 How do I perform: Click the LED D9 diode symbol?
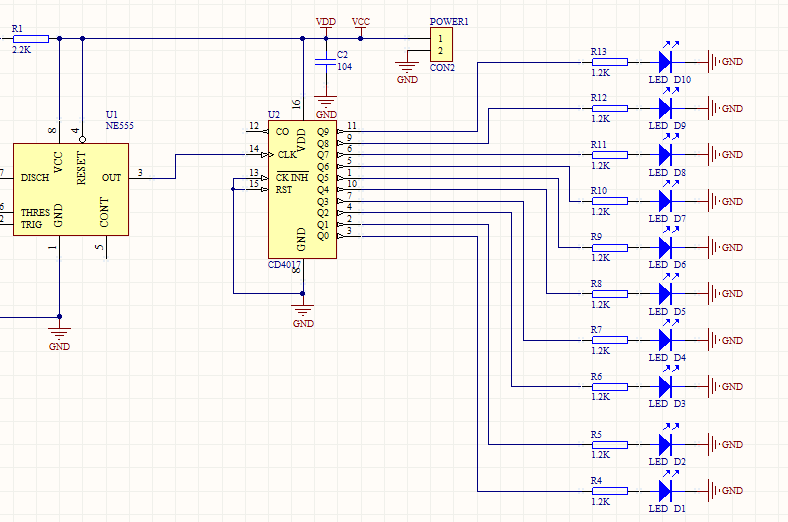point(665,108)
